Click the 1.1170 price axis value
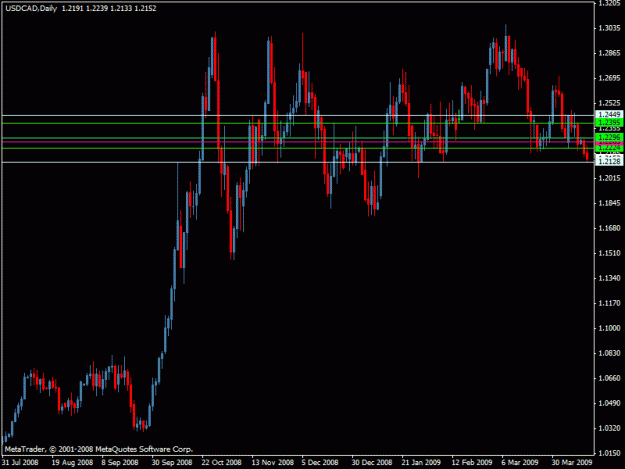The height and width of the screenshot is (469, 625). pyautogui.click(x=609, y=303)
